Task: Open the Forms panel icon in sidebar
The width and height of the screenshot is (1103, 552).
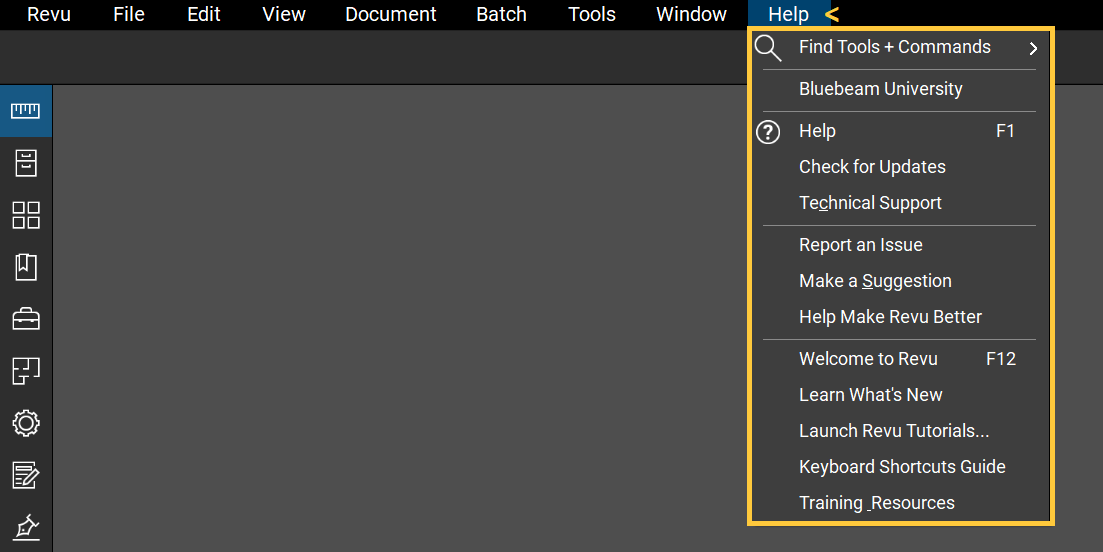Action: tap(26, 475)
